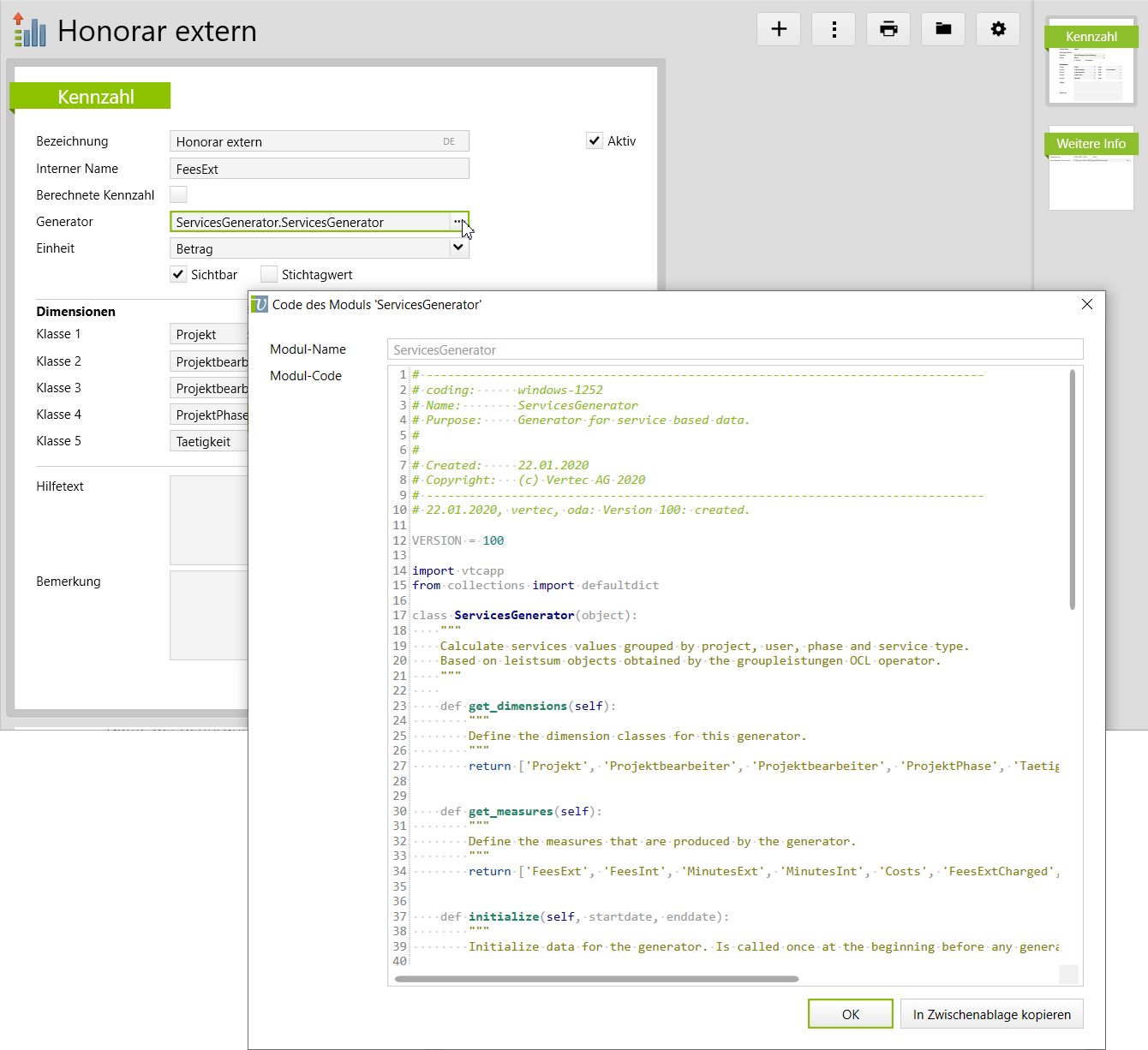Click into the Interner Name field
1148x1050 pixels.
tap(319, 169)
